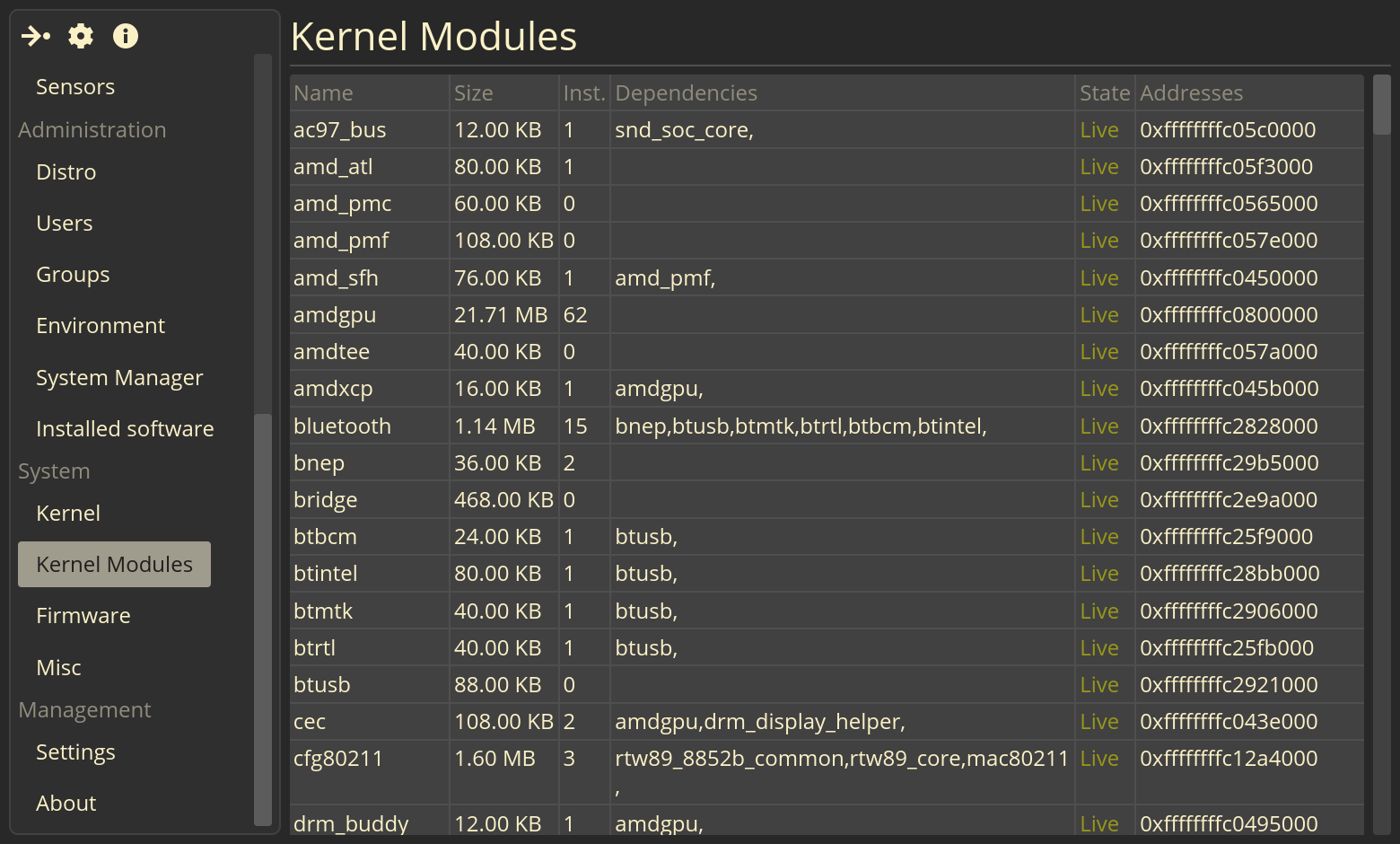1400x844 pixels.
Task: Select the amd_sfh module name
Action: 336,278
